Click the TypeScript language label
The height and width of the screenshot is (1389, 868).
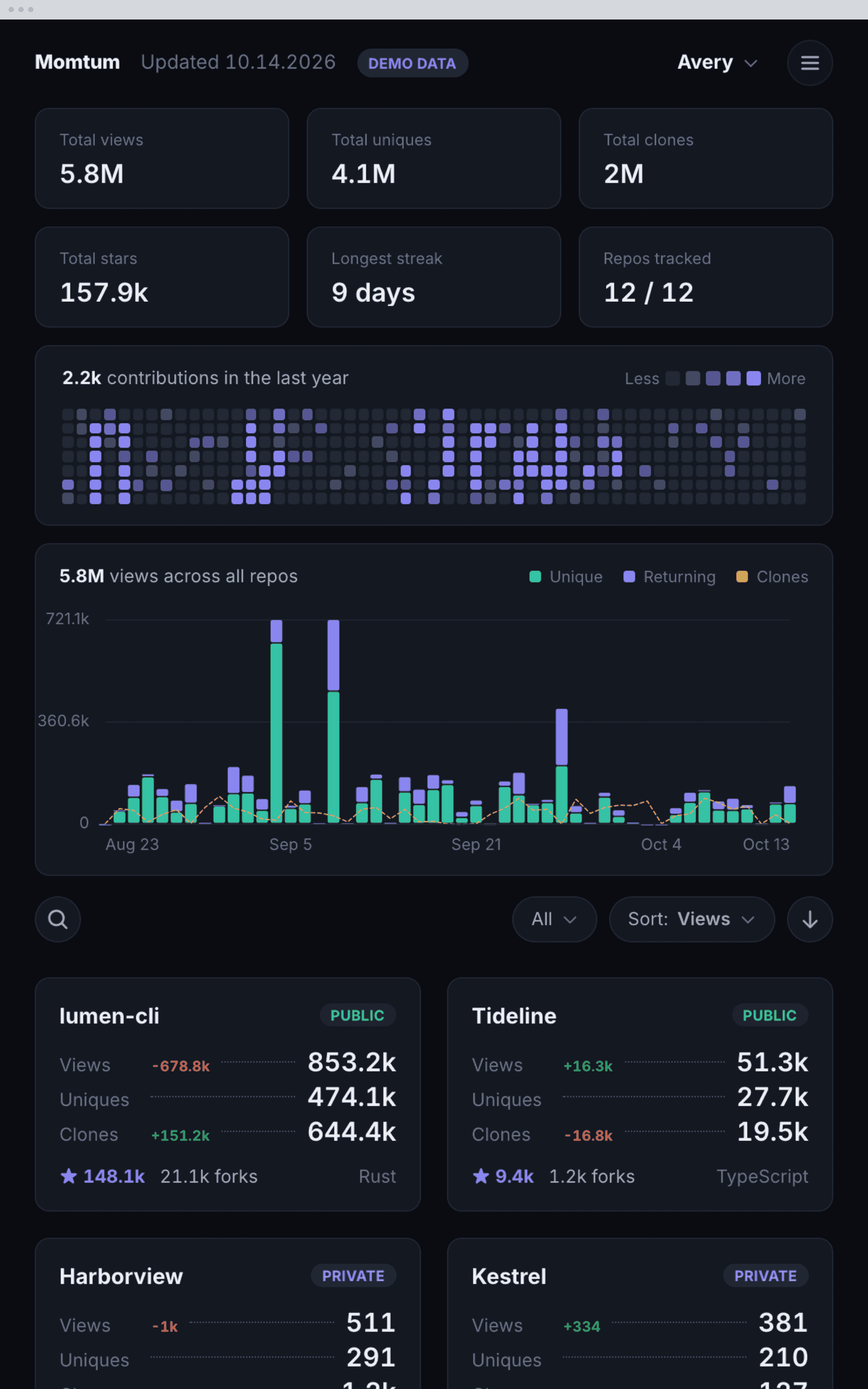click(x=762, y=1176)
